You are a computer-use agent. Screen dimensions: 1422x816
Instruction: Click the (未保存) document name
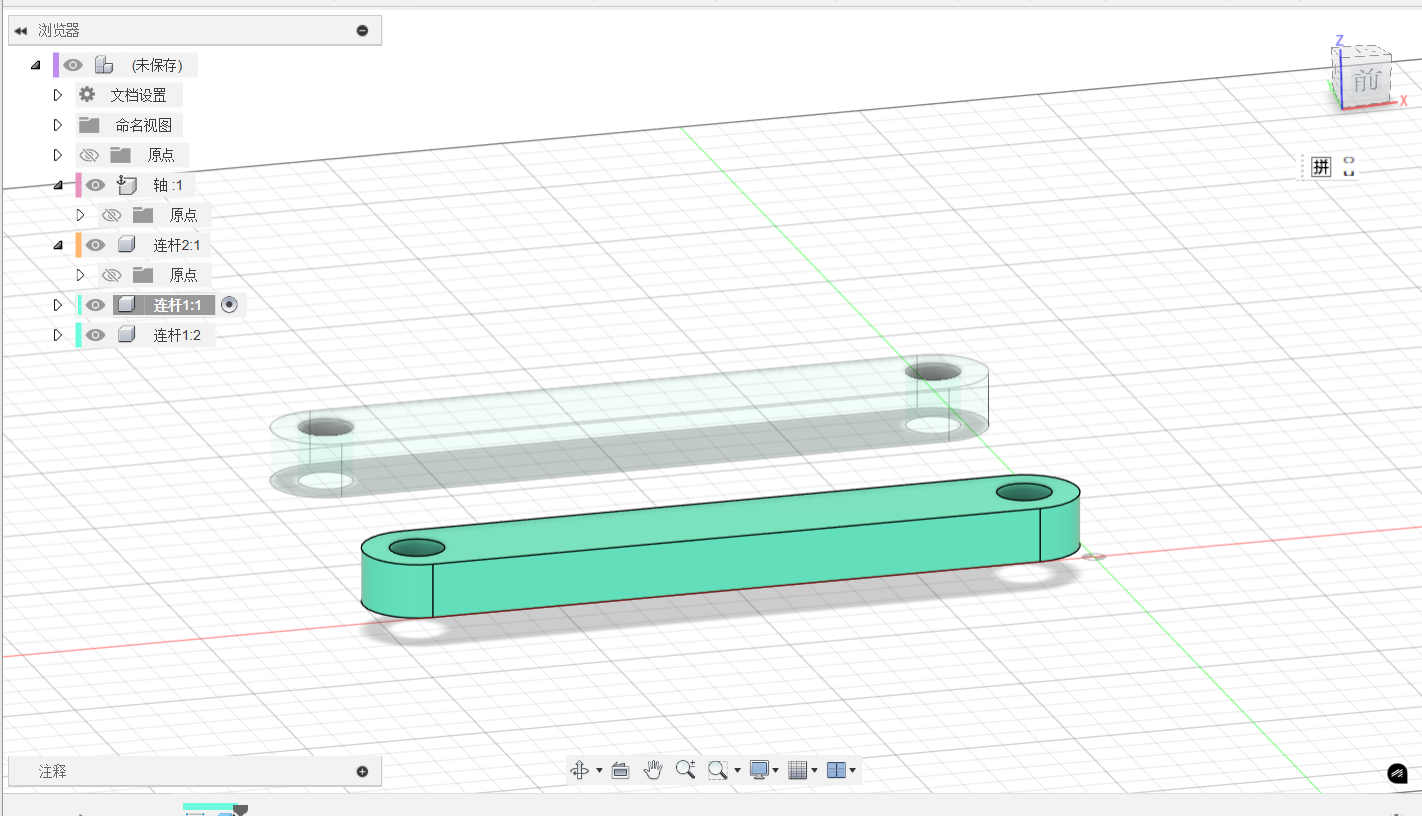(157, 65)
